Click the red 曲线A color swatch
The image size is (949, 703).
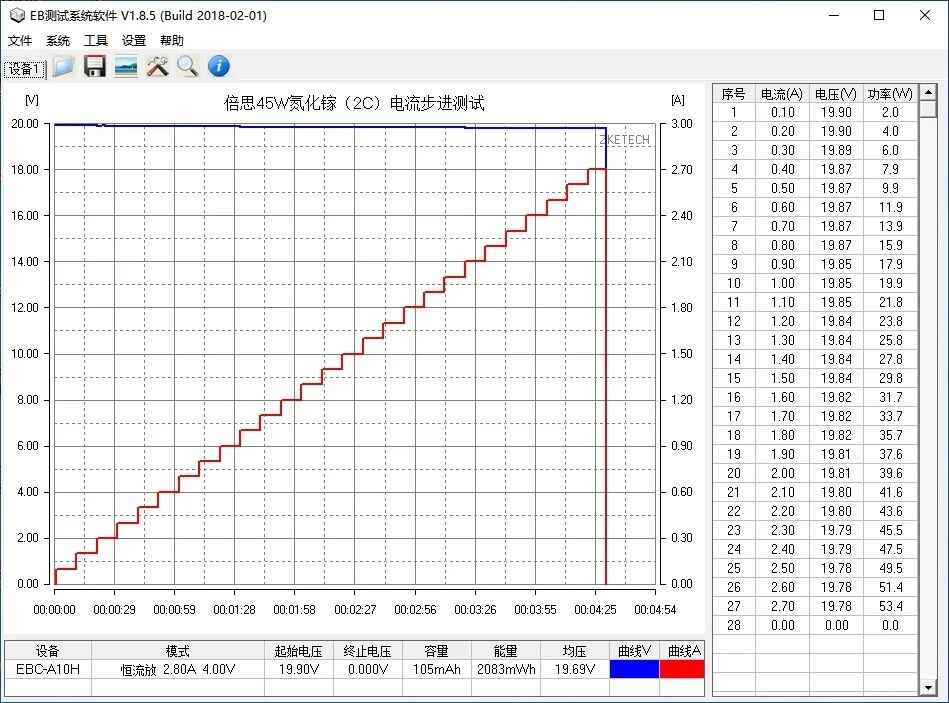point(682,669)
